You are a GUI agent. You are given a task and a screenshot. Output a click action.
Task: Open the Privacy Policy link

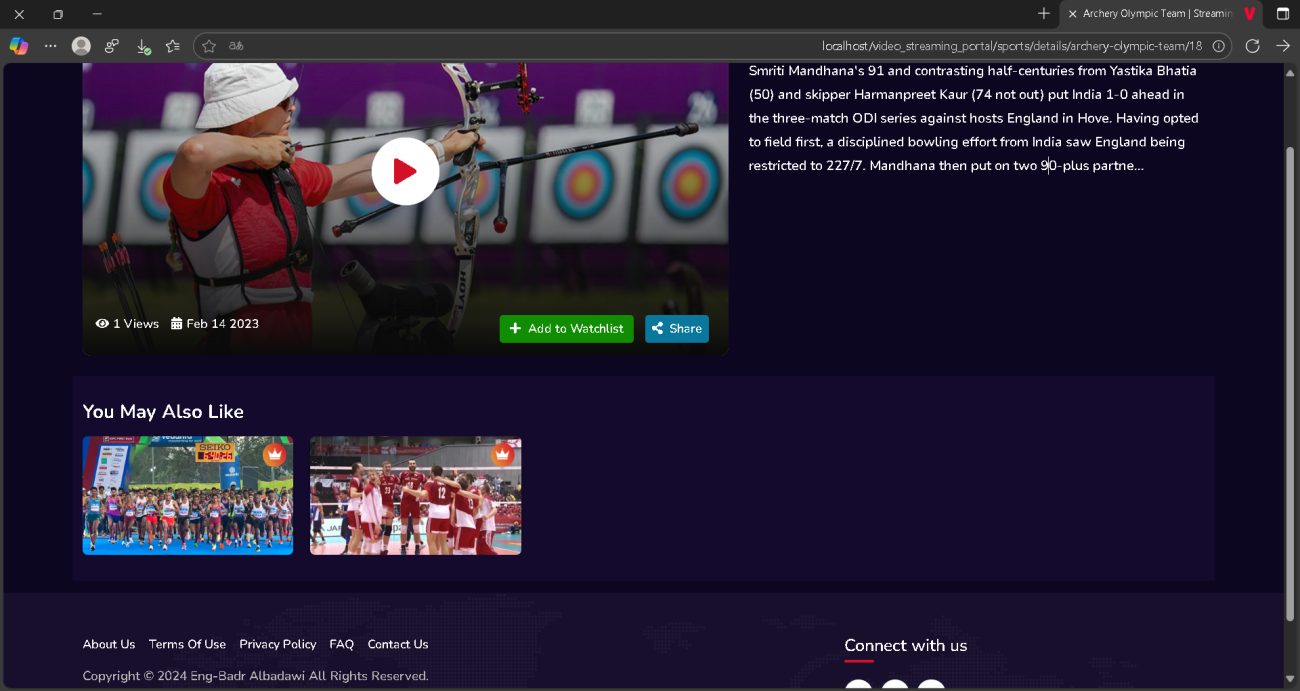(278, 644)
